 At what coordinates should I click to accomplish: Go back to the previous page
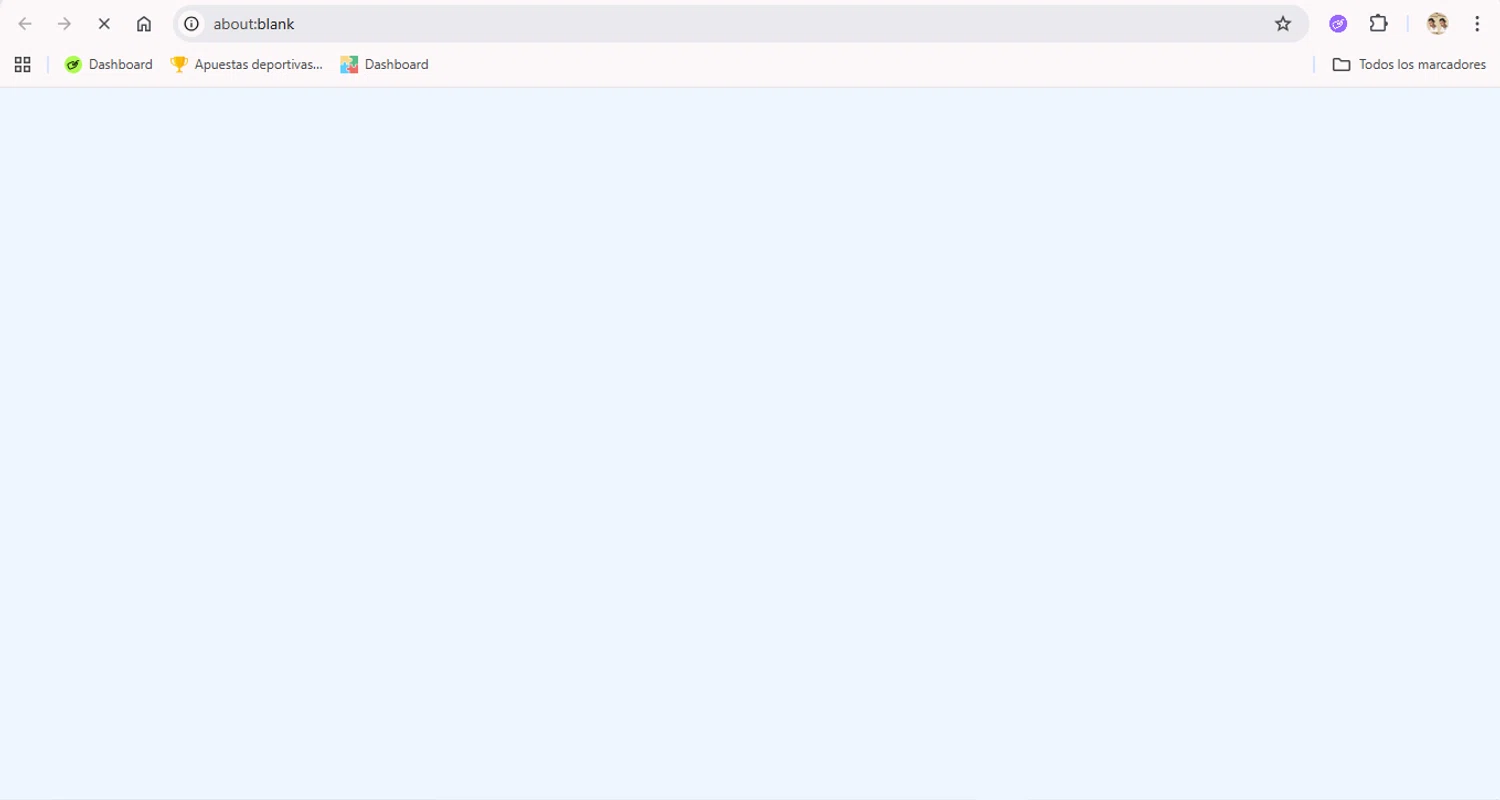(x=25, y=24)
